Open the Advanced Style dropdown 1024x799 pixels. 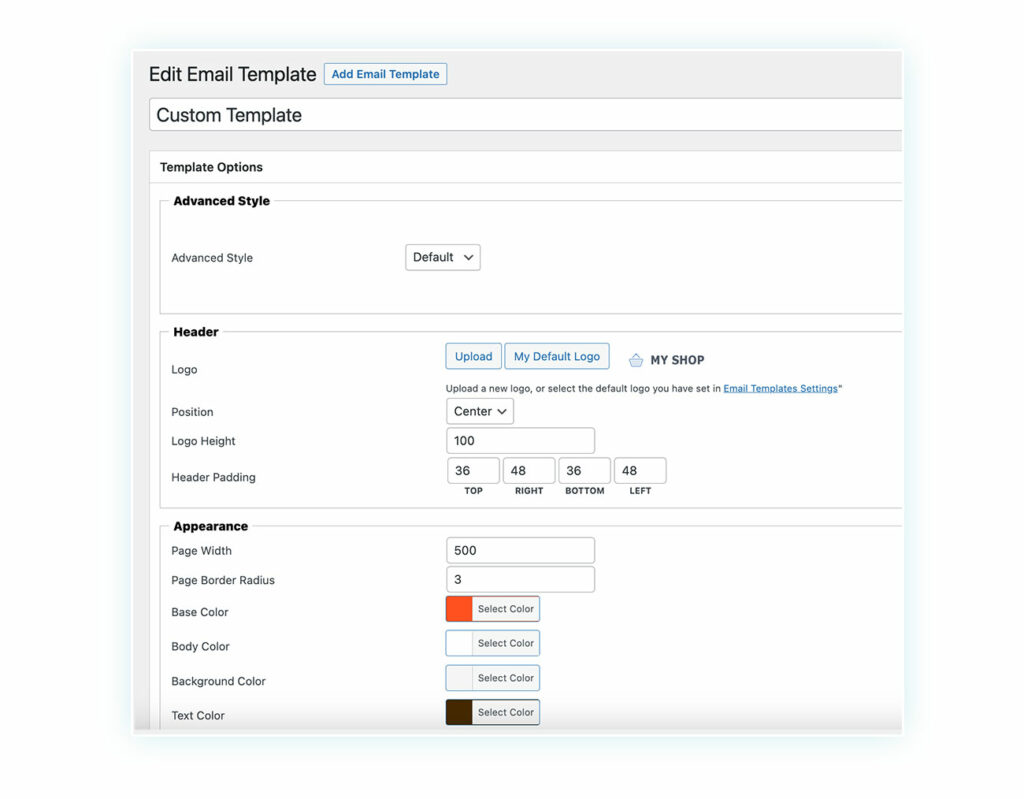443,257
